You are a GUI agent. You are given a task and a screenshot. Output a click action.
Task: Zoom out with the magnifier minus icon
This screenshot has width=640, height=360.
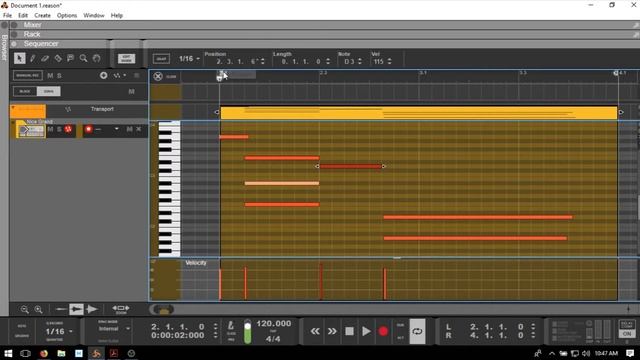(x=24, y=309)
